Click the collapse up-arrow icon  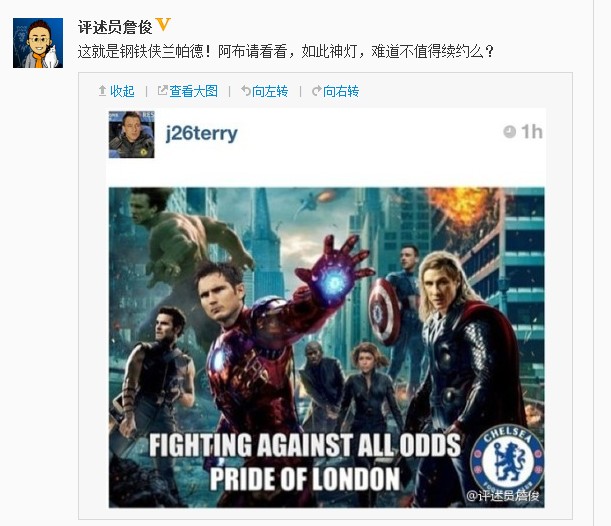click(102, 91)
